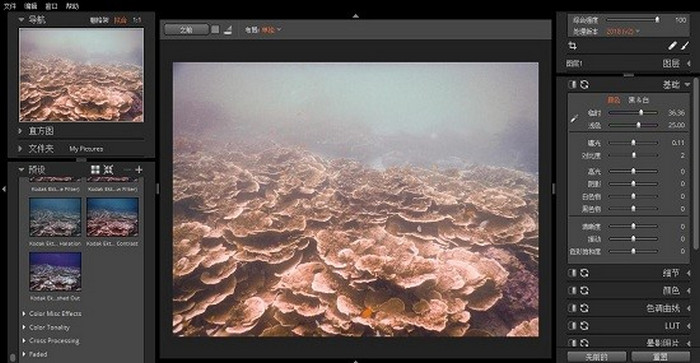Activate the brush tool icon

[685, 46]
